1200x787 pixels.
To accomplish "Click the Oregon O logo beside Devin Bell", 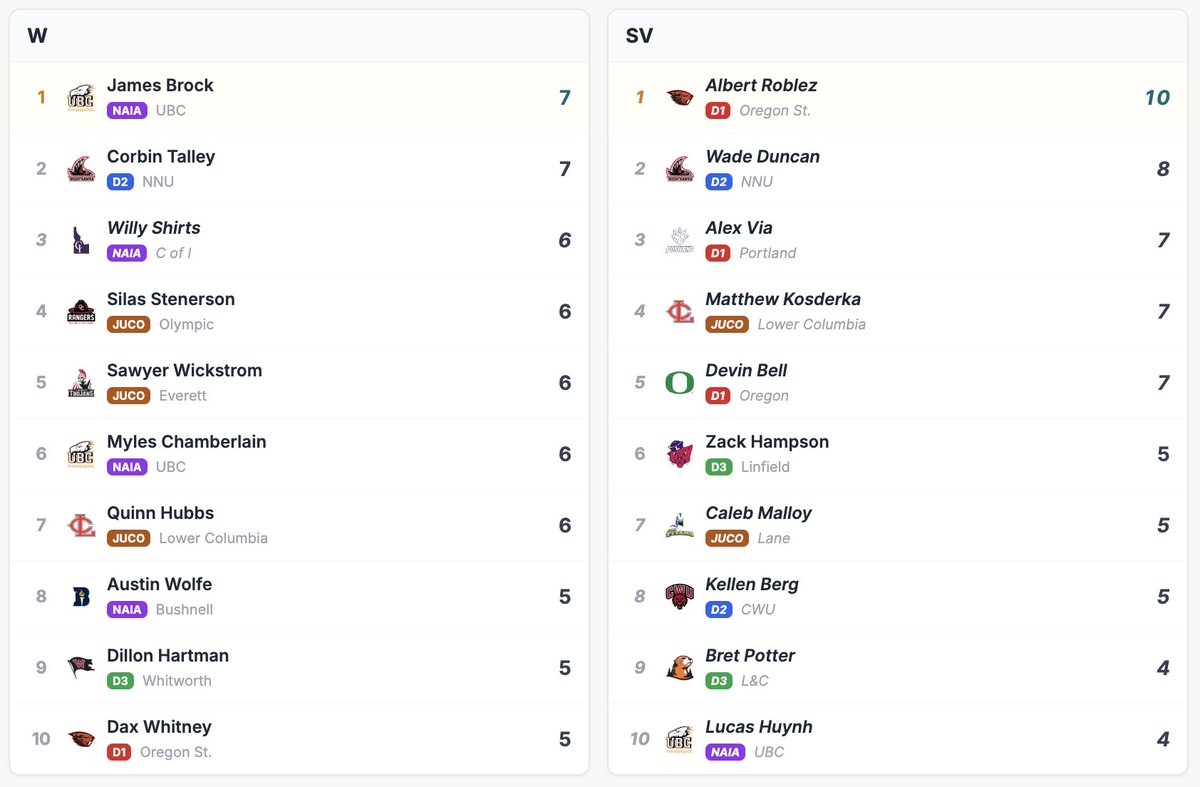I will tap(679, 383).
